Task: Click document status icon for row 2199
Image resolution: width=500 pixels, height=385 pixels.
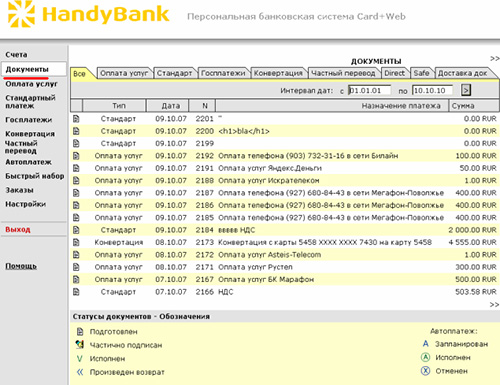Action: point(76,143)
